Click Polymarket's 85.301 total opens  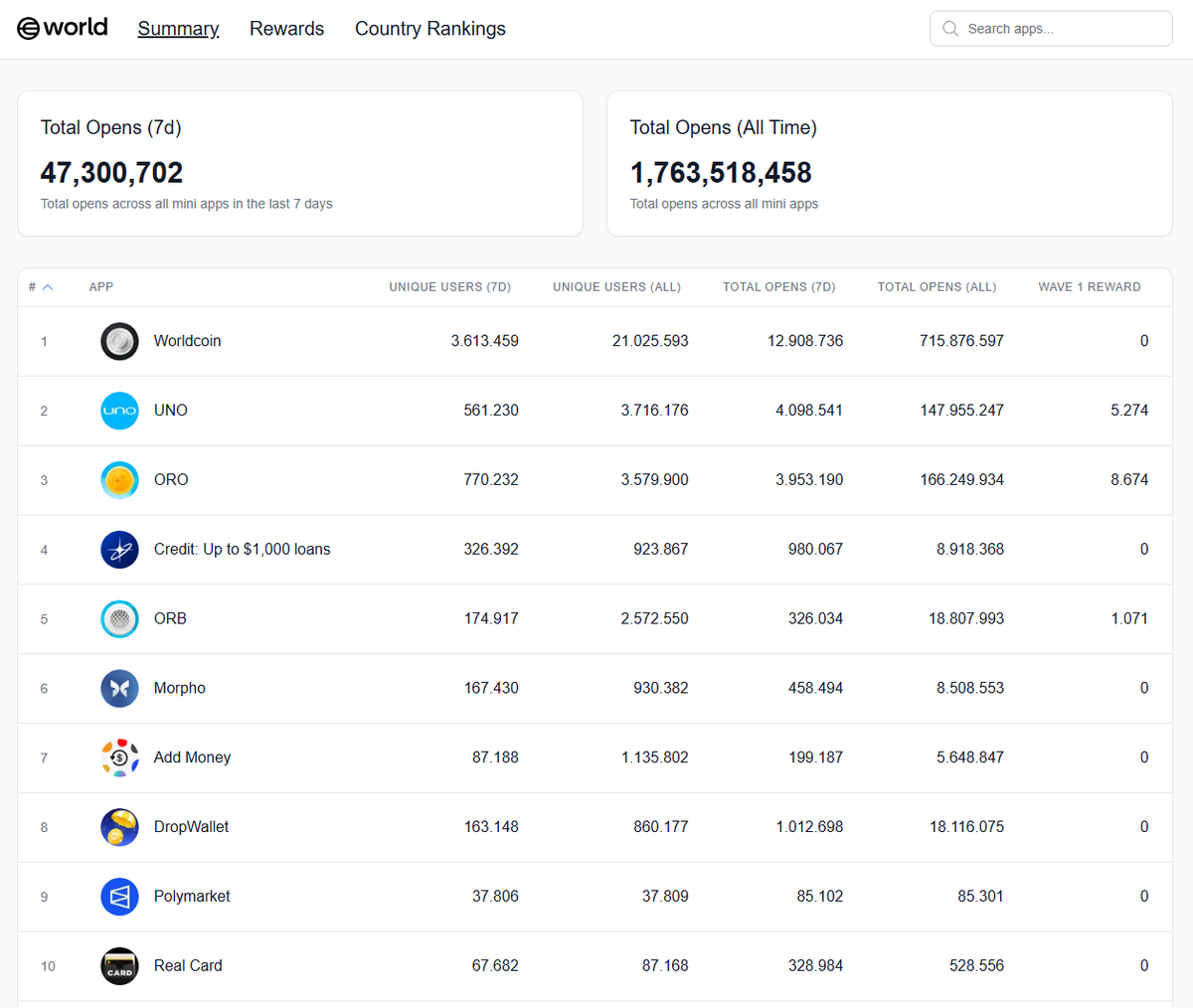point(980,897)
